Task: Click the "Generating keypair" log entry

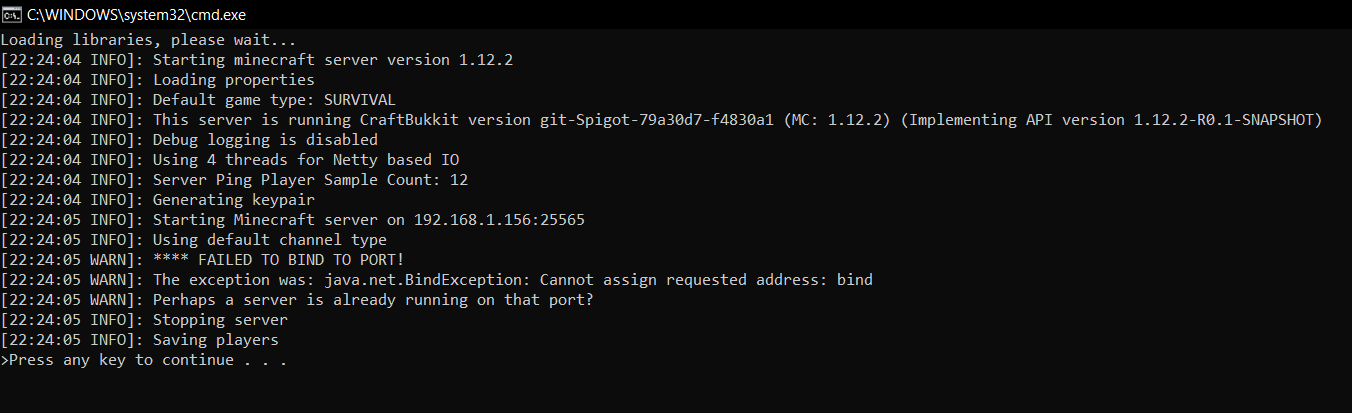Action: [x=233, y=200]
